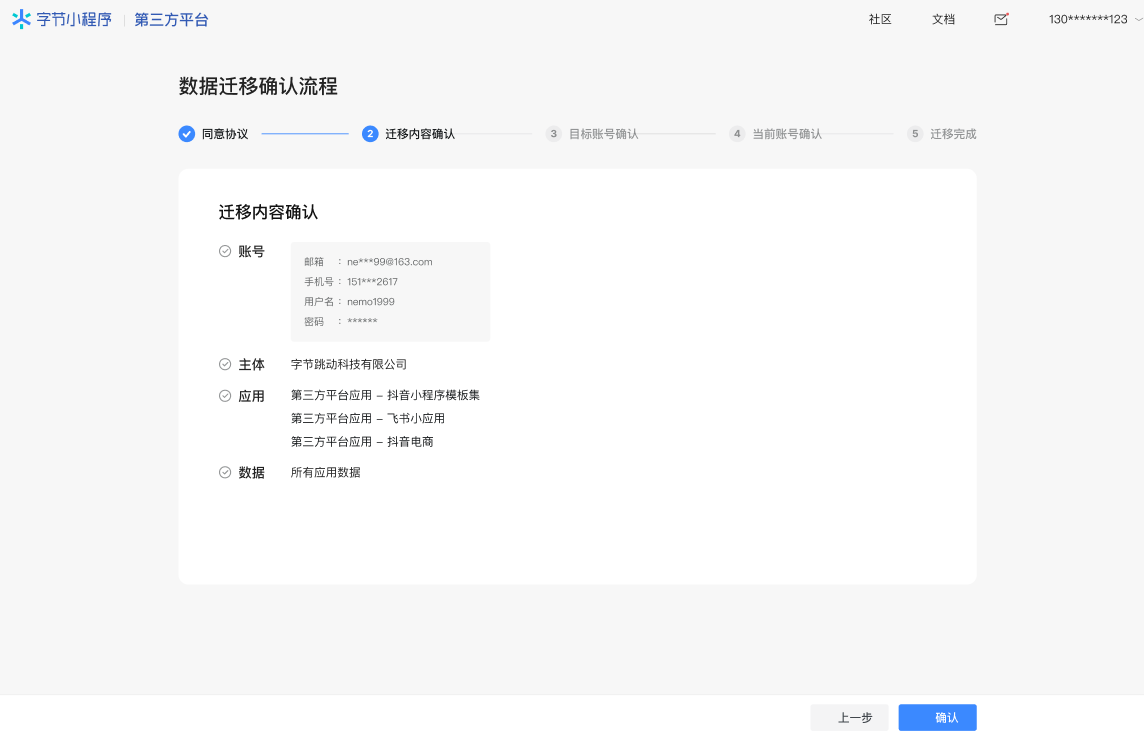Select the 迁移内容确认 step label
1144x732 pixels.
click(420, 134)
